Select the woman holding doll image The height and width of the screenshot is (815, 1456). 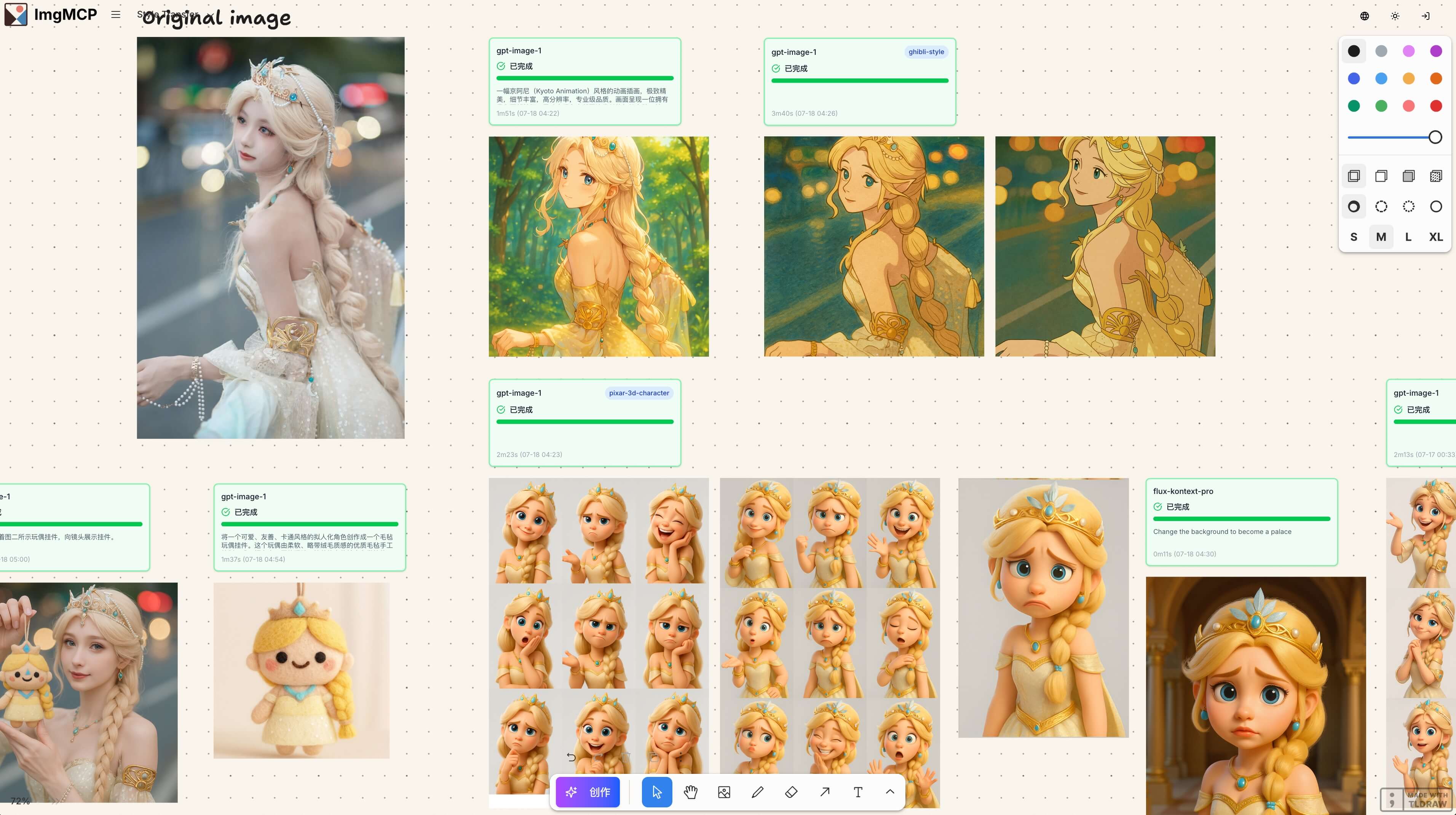point(89,692)
